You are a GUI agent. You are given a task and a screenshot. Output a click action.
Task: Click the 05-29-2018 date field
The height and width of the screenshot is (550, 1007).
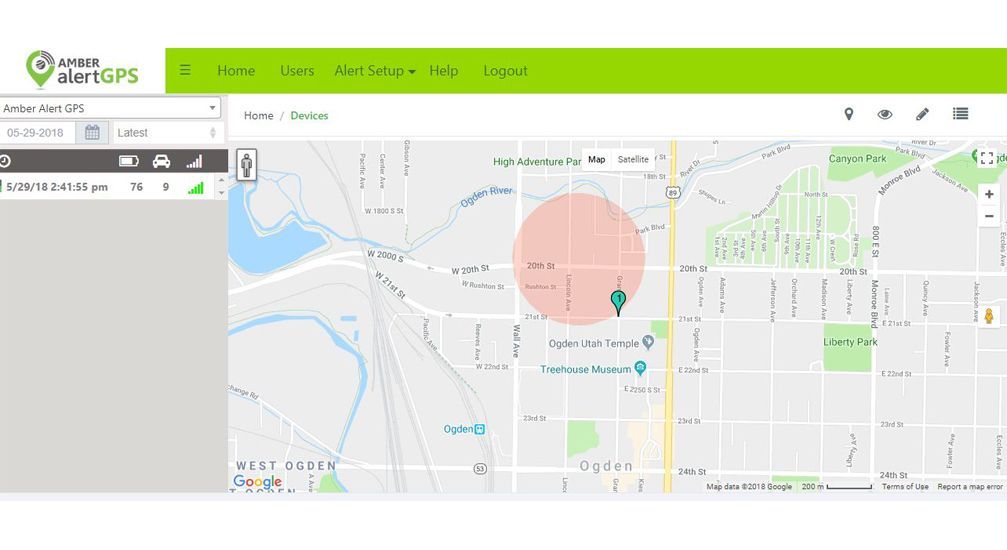tap(37, 132)
